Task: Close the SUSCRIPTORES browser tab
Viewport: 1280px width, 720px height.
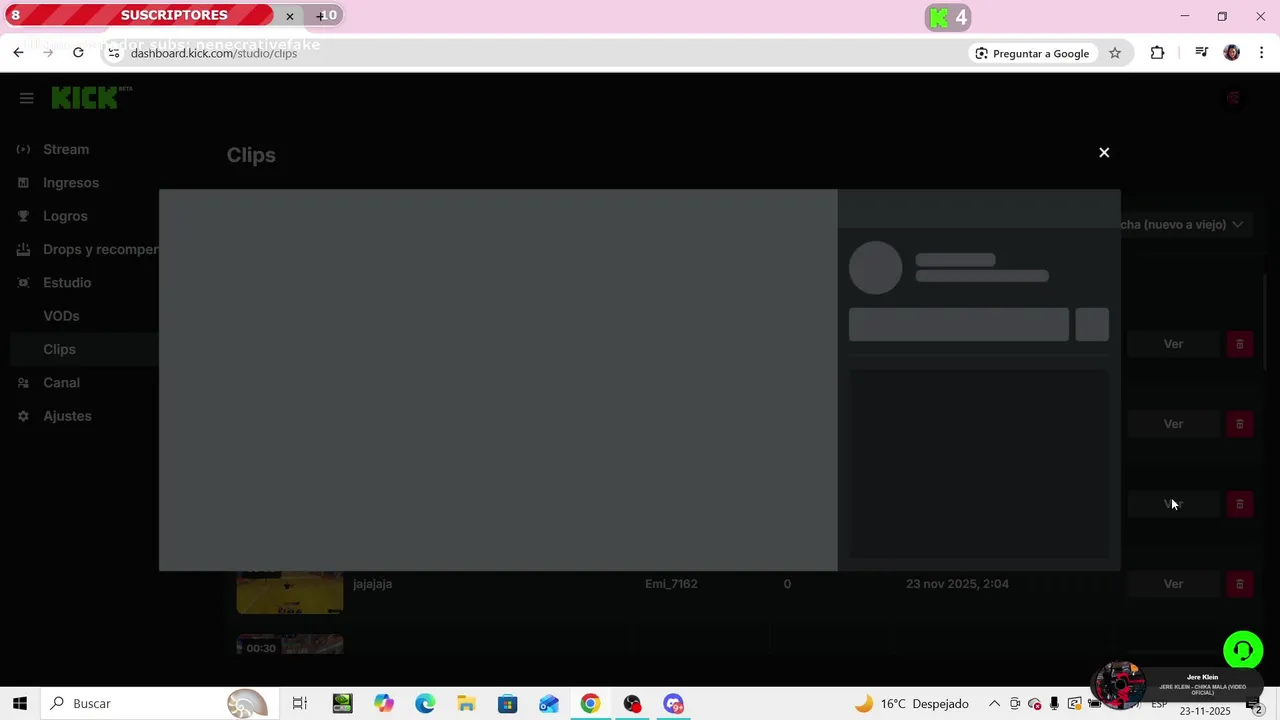Action: pos(290,16)
